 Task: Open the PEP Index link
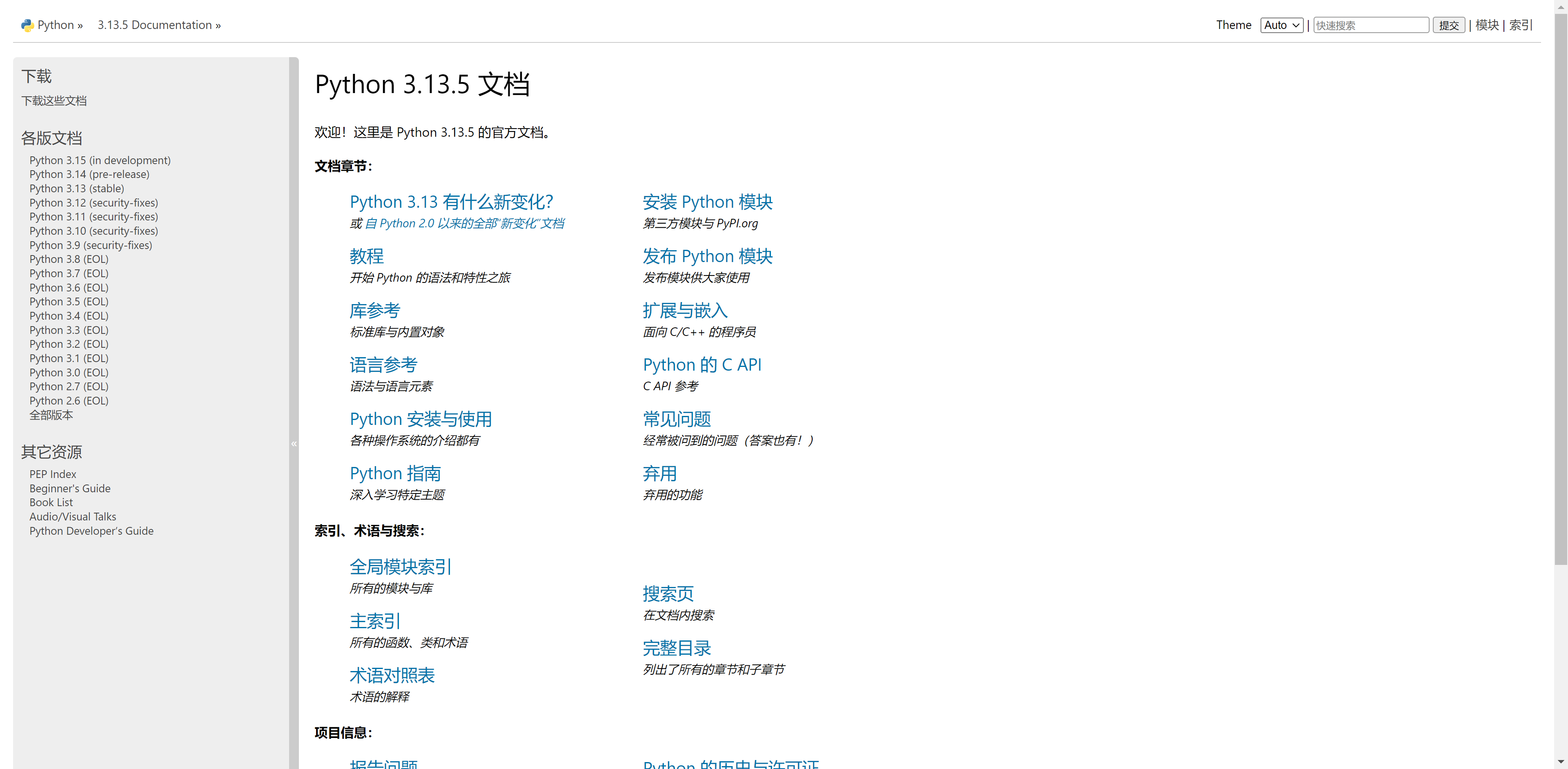coord(53,474)
